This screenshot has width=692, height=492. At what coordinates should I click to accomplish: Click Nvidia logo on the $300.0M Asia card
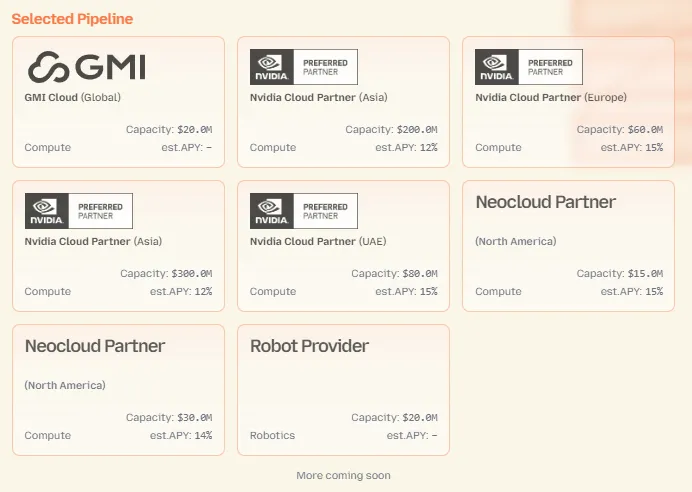[46, 211]
